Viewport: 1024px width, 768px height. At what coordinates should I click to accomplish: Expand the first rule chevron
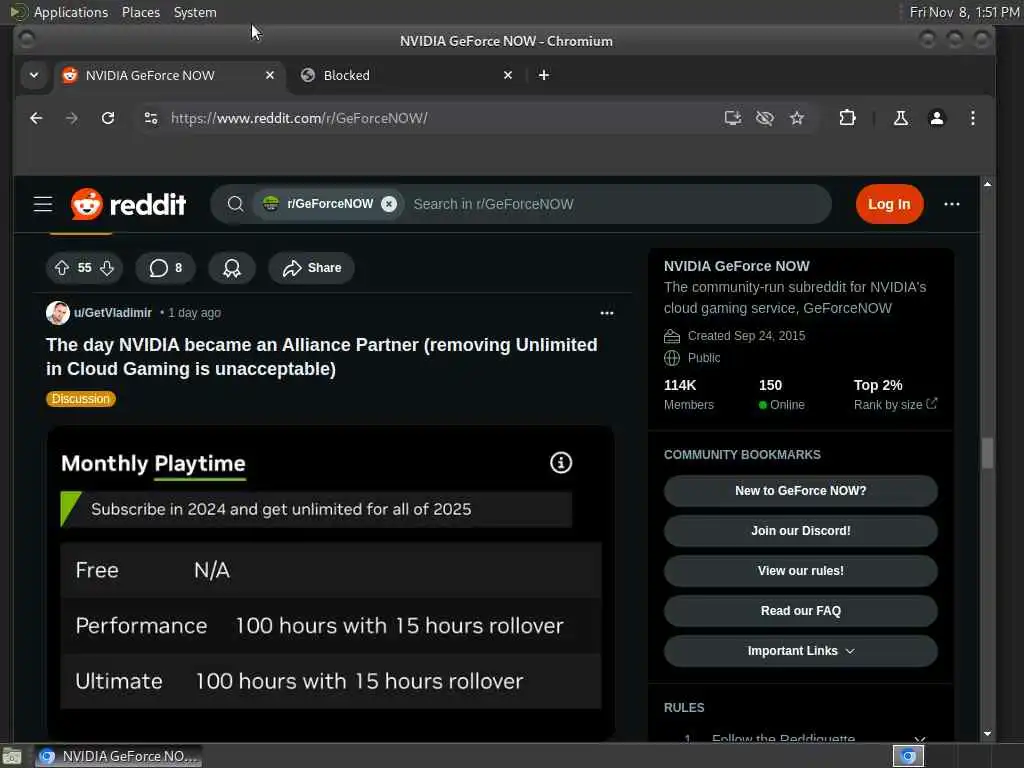click(920, 739)
